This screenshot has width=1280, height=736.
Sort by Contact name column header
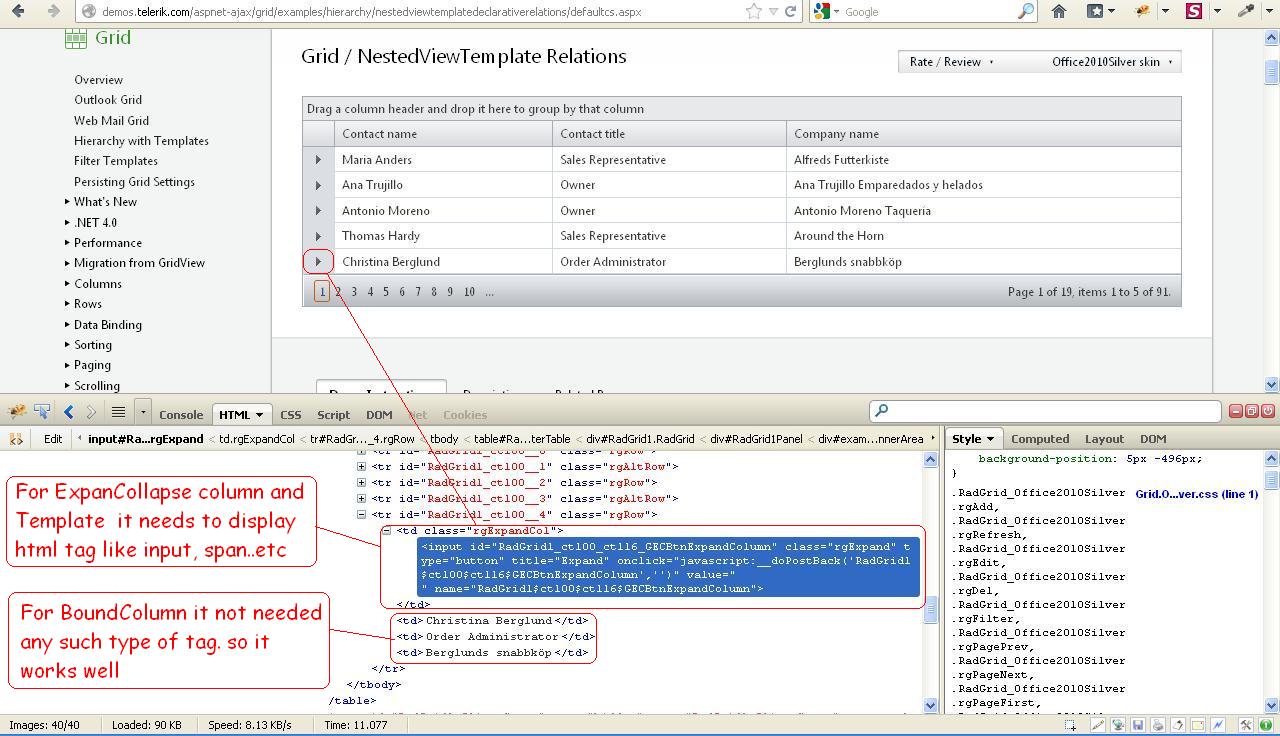tap(379, 134)
